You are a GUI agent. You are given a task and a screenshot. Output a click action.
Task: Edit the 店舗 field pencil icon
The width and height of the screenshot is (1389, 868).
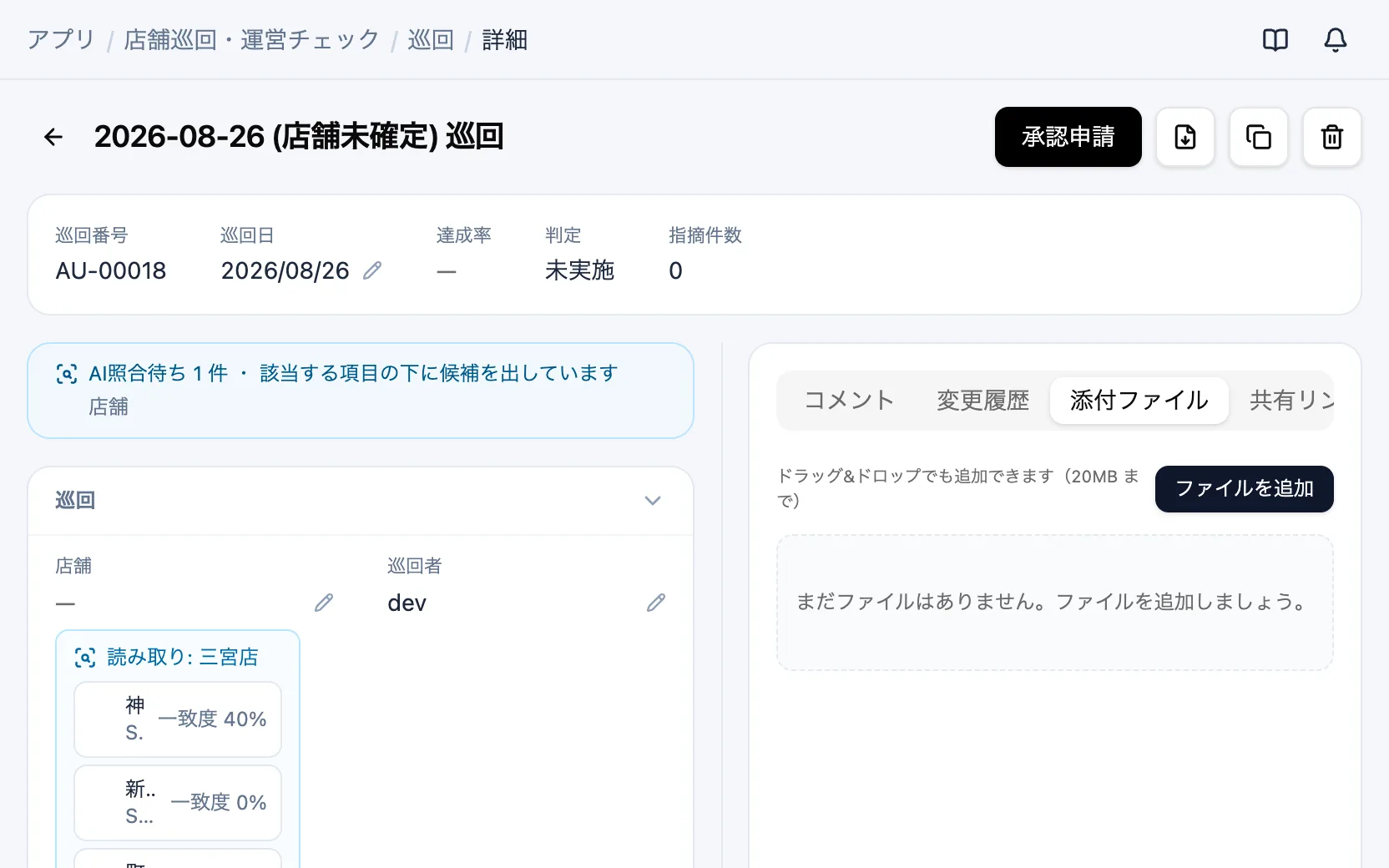point(324,603)
